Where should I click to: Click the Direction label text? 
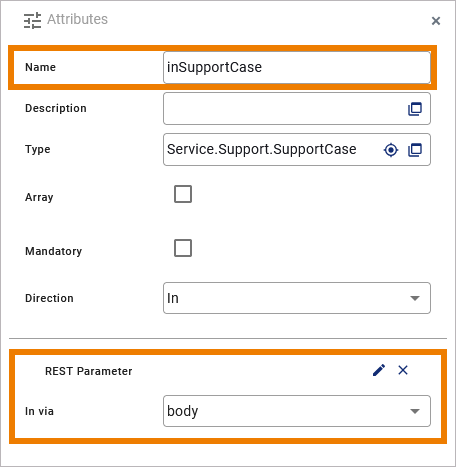click(x=49, y=298)
